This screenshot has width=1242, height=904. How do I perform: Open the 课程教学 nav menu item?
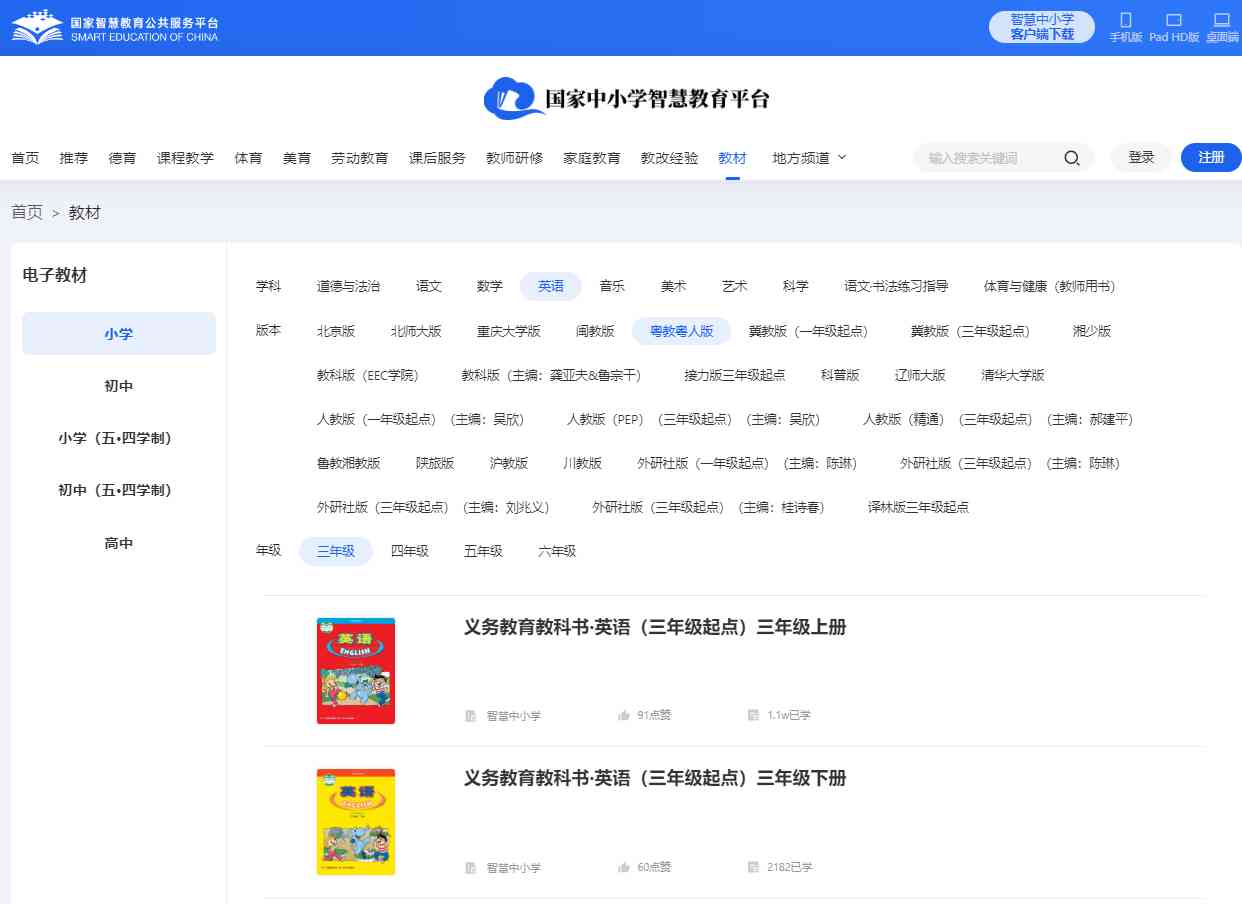click(x=185, y=158)
